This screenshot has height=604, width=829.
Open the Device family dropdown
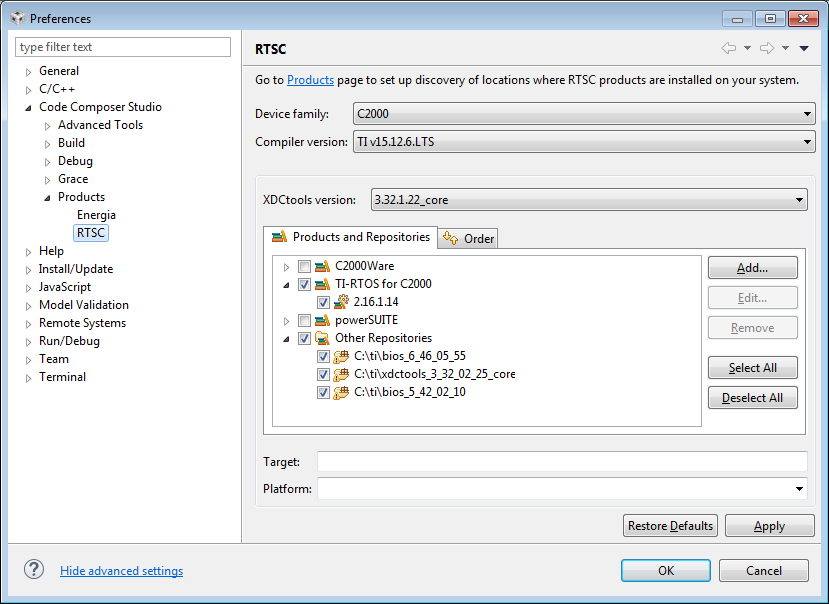(x=584, y=114)
